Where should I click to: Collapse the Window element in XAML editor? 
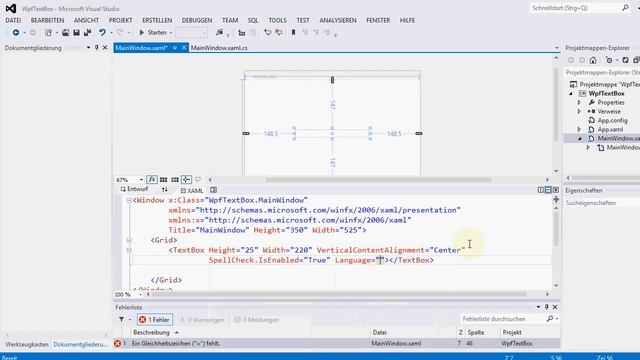tap(129, 200)
